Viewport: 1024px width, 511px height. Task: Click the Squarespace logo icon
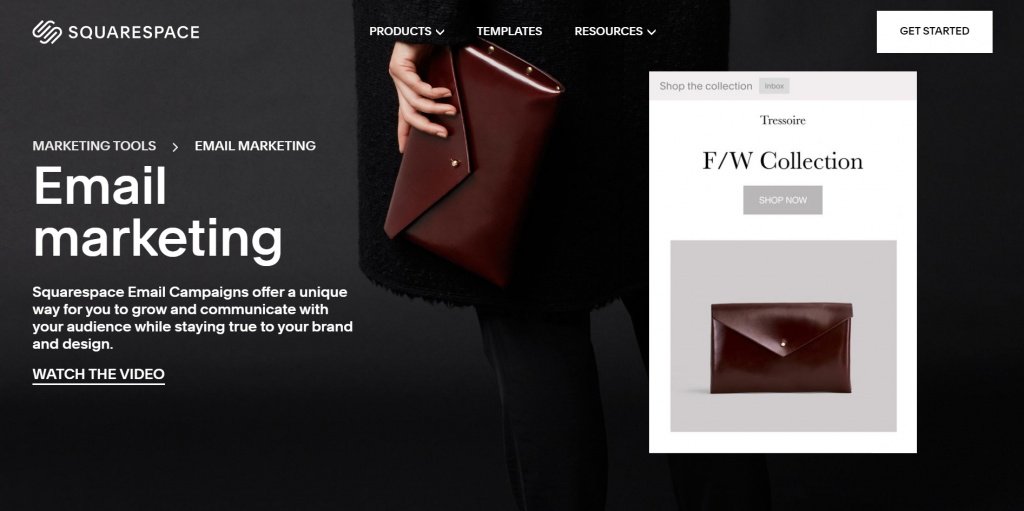pyautogui.click(x=47, y=31)
